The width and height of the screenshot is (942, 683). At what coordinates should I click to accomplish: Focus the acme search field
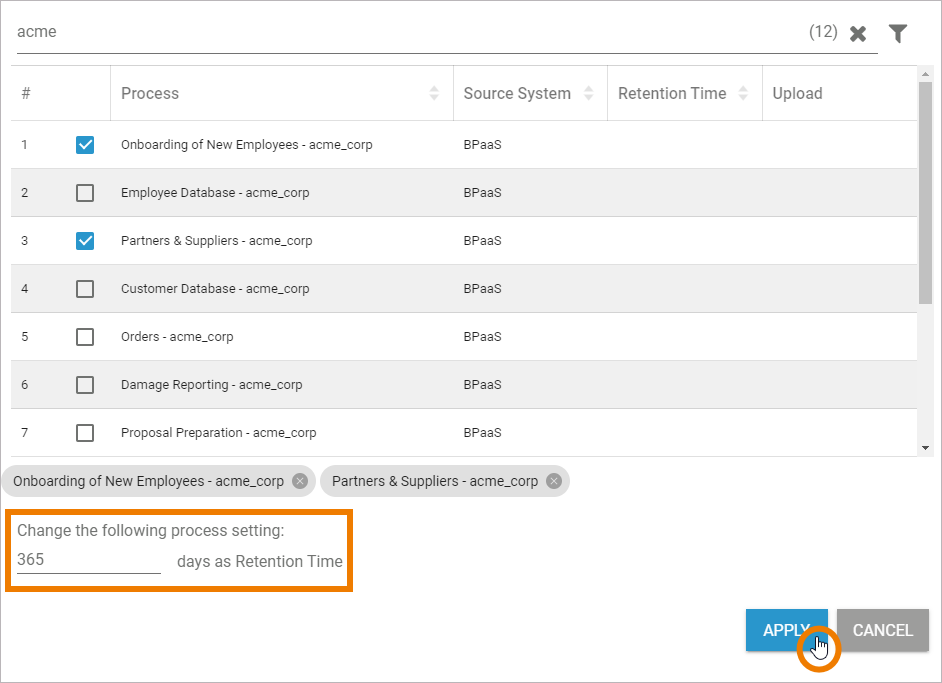[400, 32]
